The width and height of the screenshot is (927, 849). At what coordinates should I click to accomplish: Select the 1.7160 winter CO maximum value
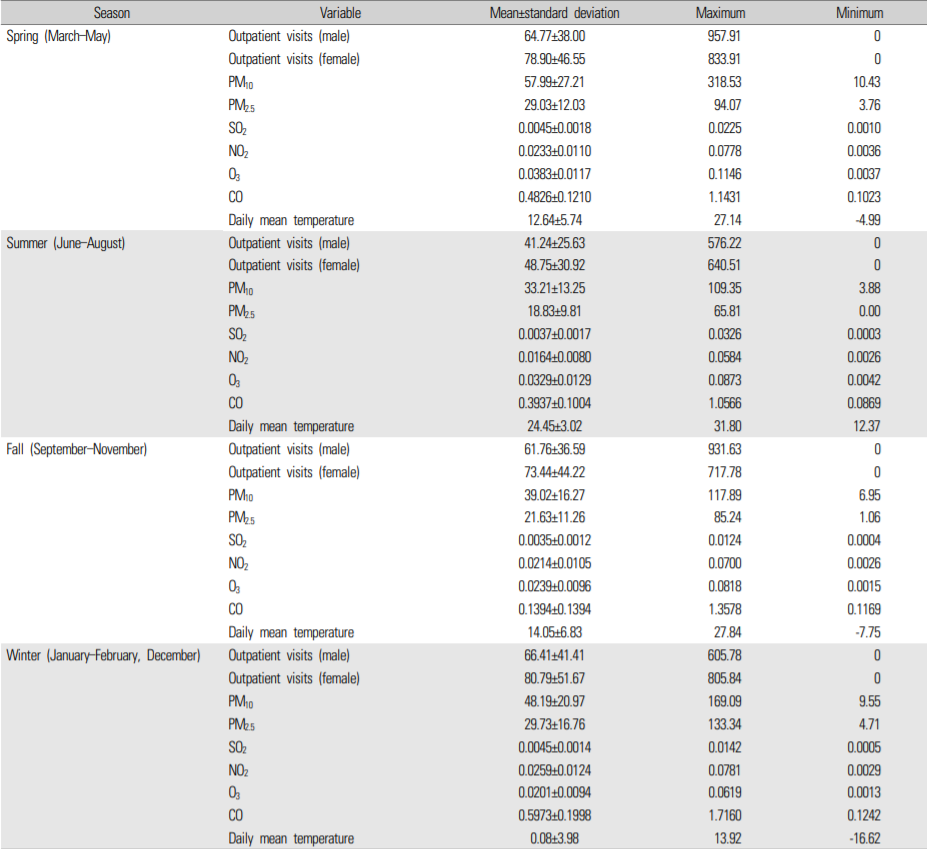[x=720, y=816]
